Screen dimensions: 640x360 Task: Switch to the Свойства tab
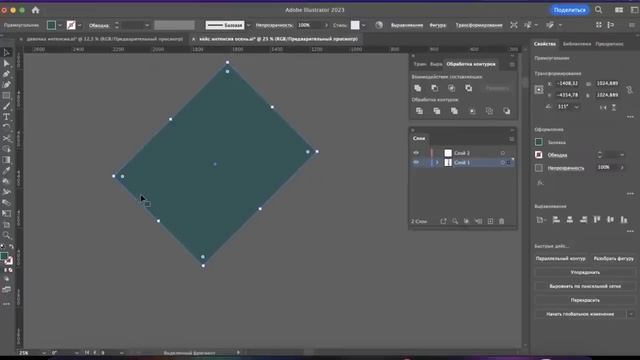click(x=545, y=44)
